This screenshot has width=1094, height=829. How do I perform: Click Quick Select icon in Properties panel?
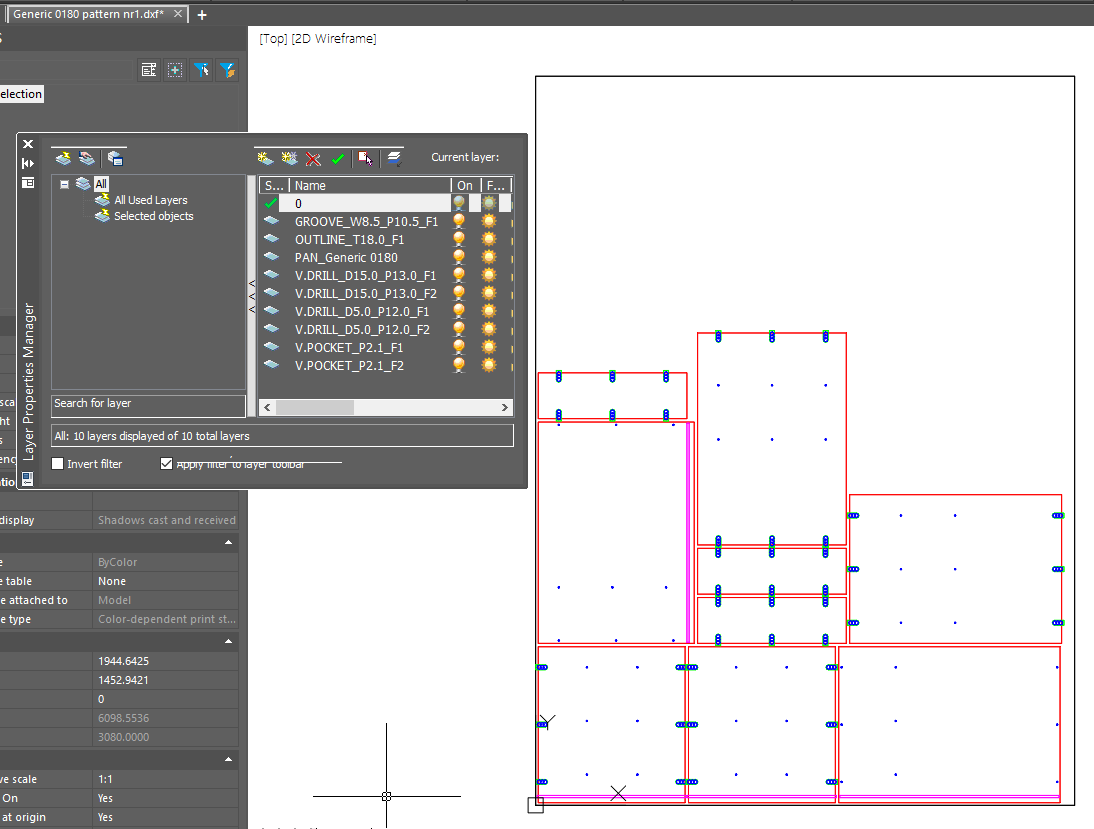[149, 70]
